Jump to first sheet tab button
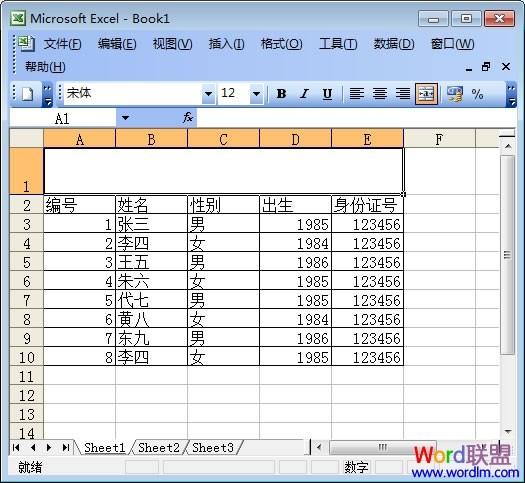The image size is (525, 483). [x=16, y=448]
